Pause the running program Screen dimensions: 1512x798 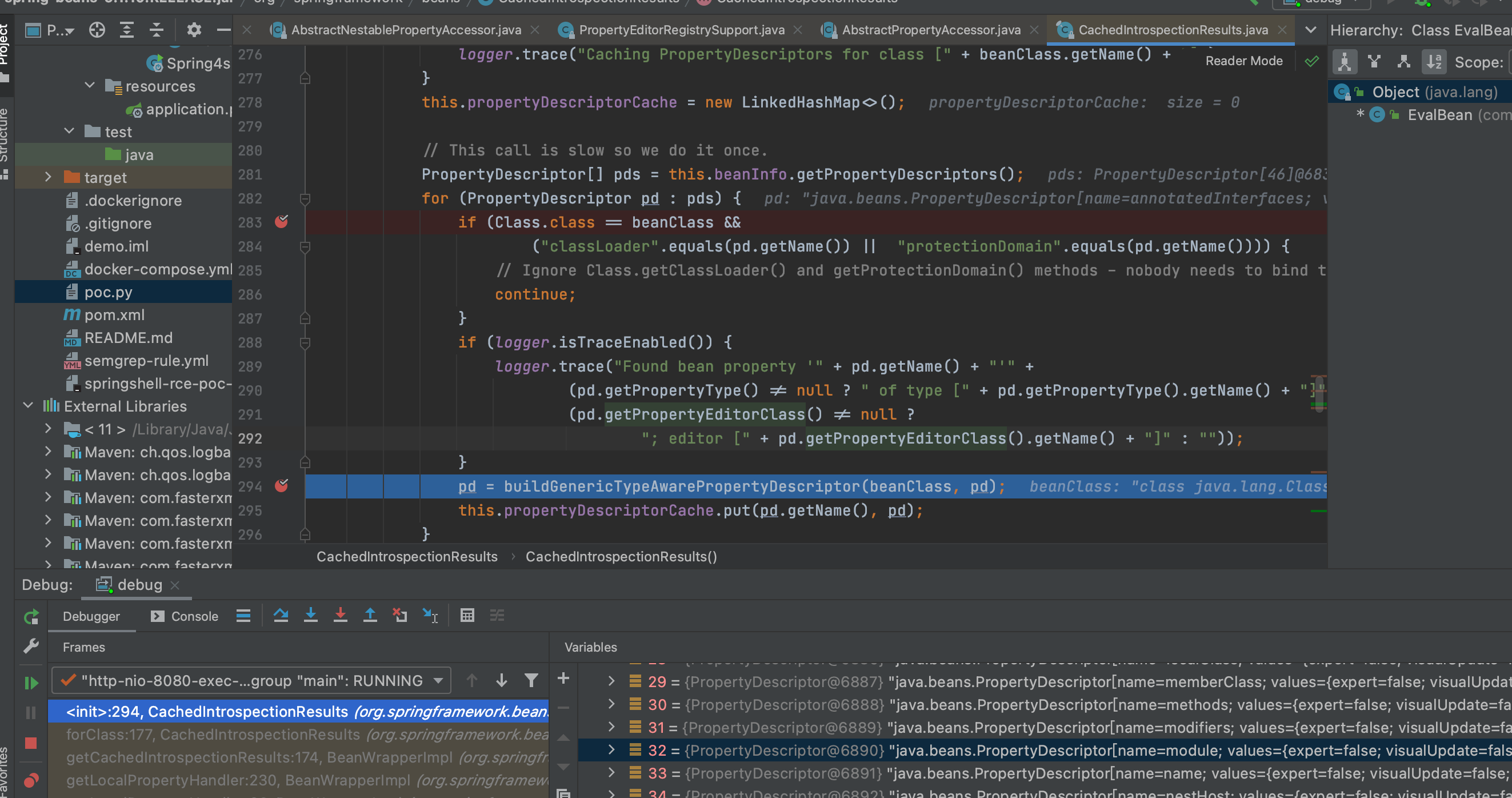tap(31, 713)
